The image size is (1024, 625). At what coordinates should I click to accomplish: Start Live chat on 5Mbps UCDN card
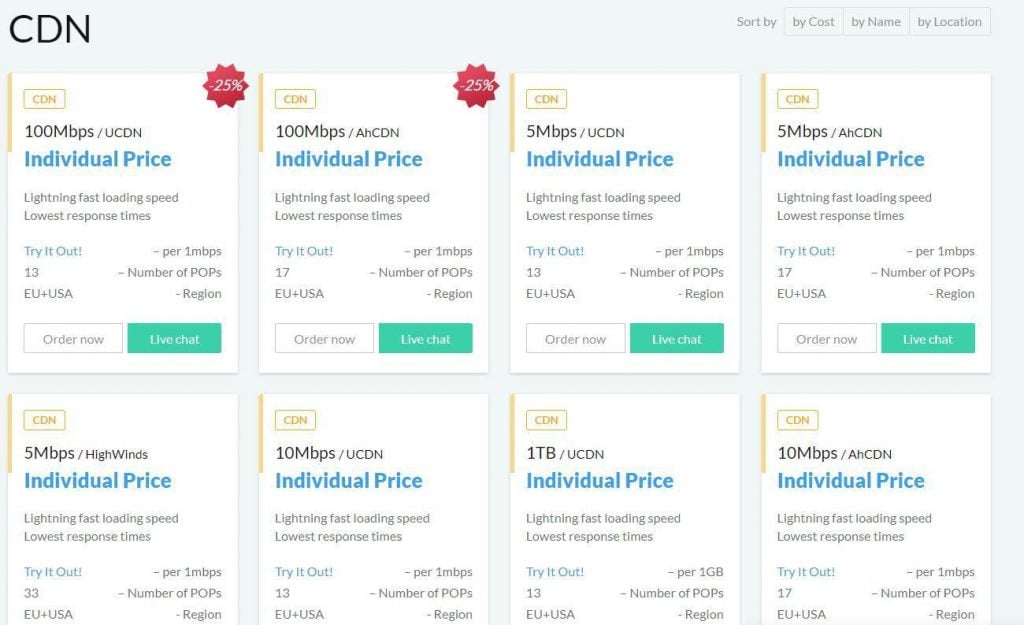677,339
